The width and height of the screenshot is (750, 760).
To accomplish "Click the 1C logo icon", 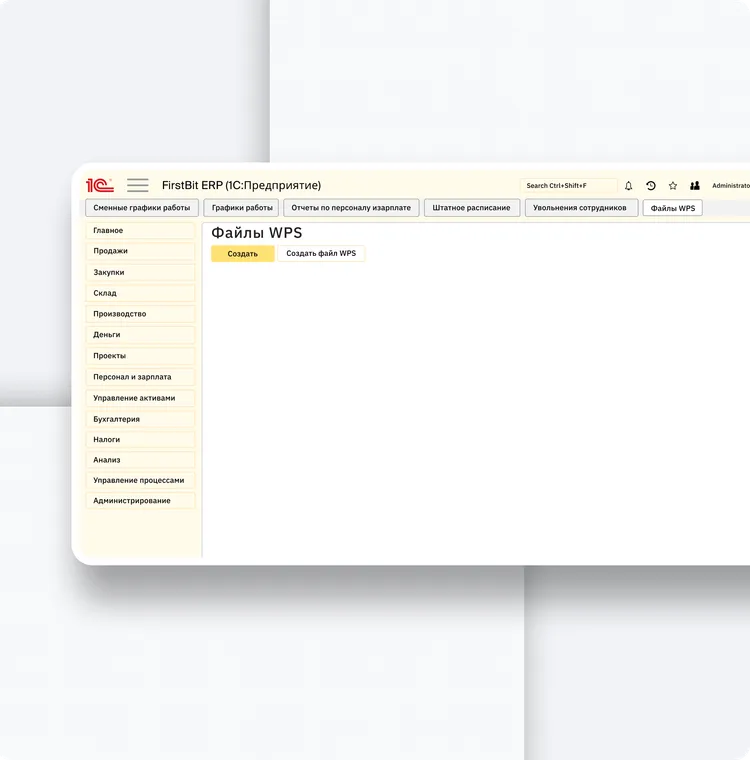I will (99, 185).
